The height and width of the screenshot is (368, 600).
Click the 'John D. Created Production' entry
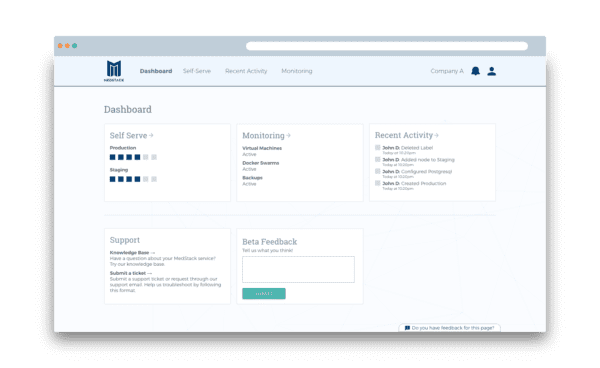411,186
